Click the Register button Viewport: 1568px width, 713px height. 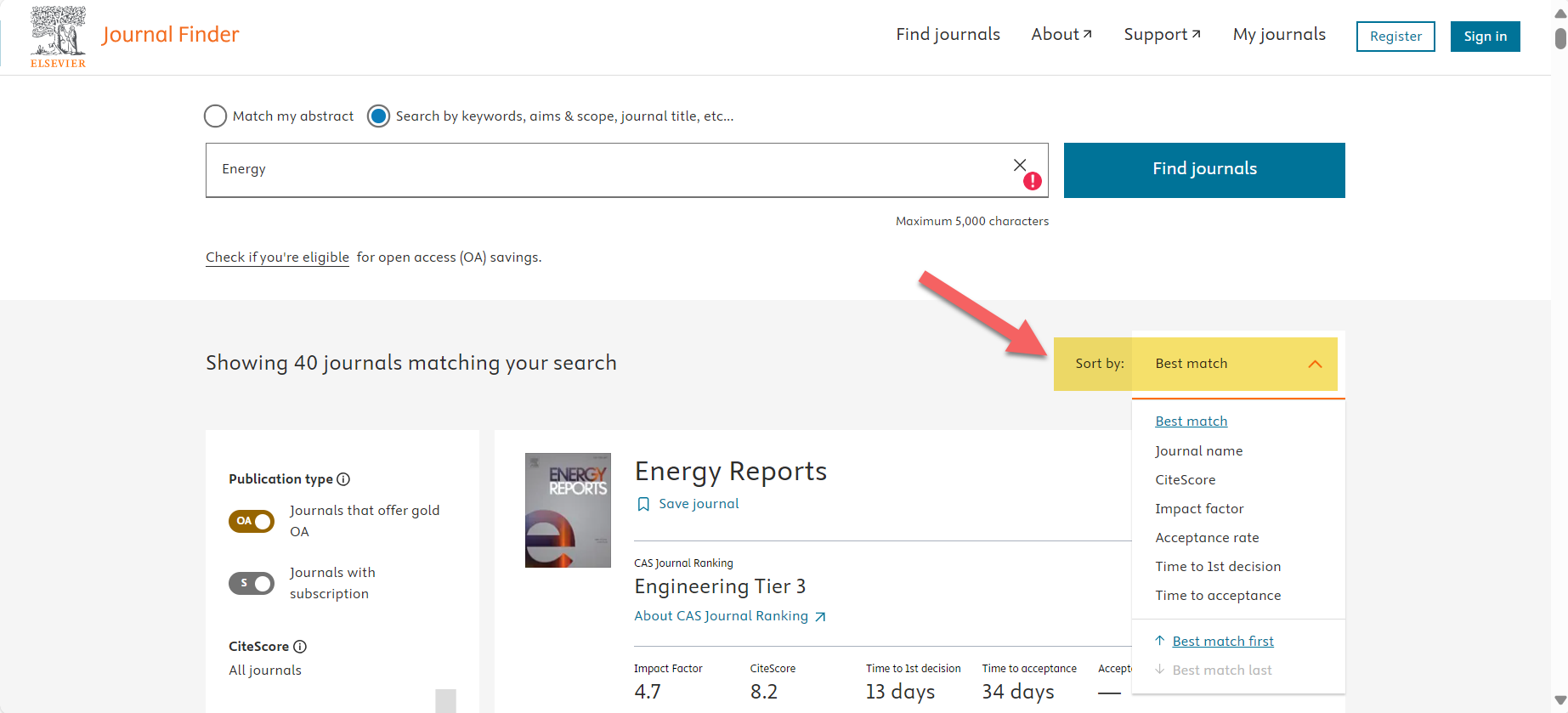pyautogui.click(x=1395, y=37)
